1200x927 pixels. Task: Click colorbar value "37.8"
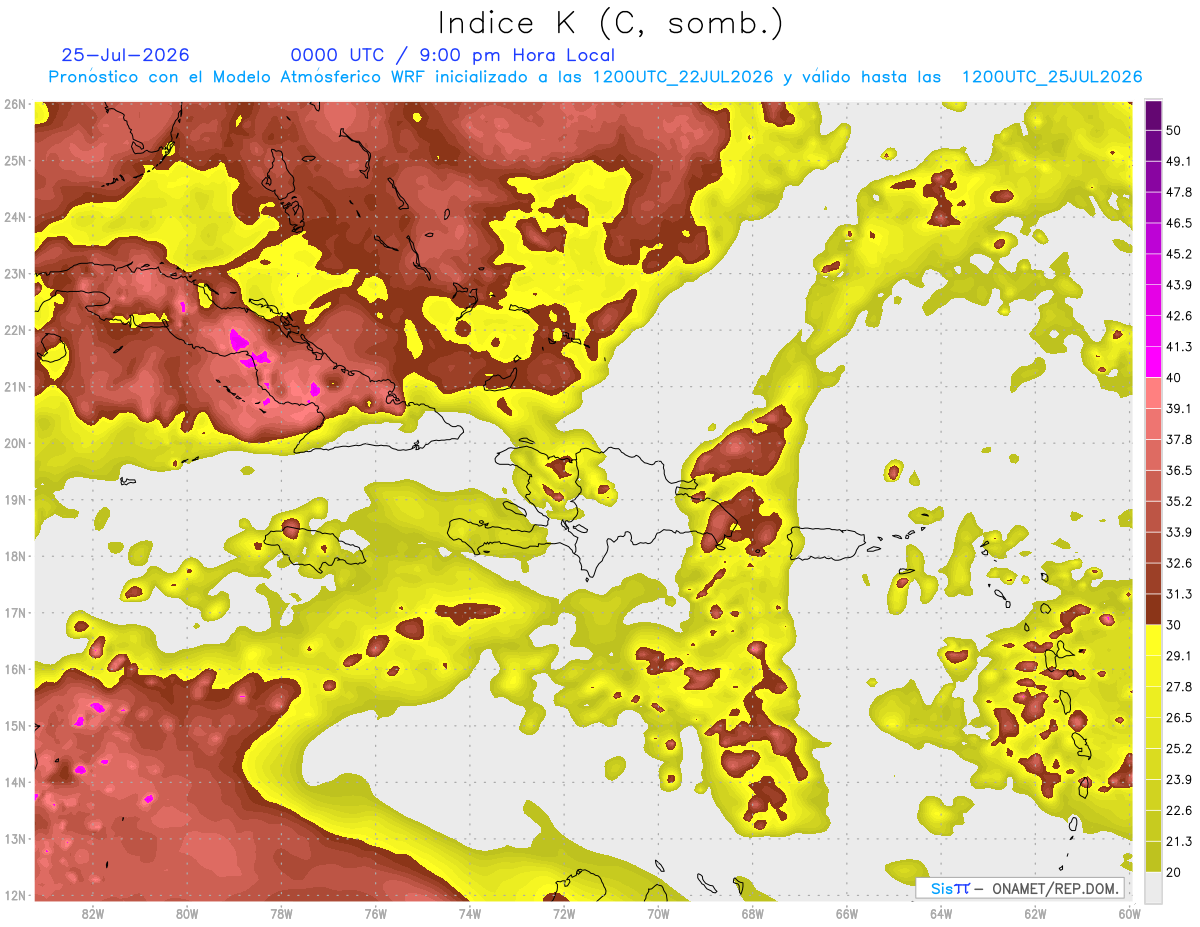1179,439
